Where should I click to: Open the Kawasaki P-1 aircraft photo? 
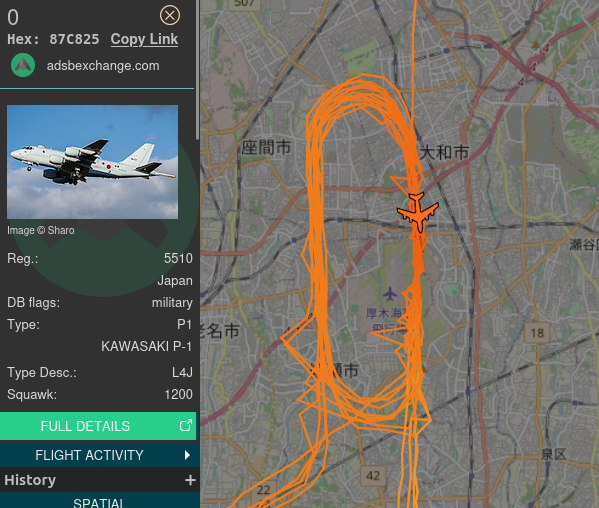click(x=92, y=162)
